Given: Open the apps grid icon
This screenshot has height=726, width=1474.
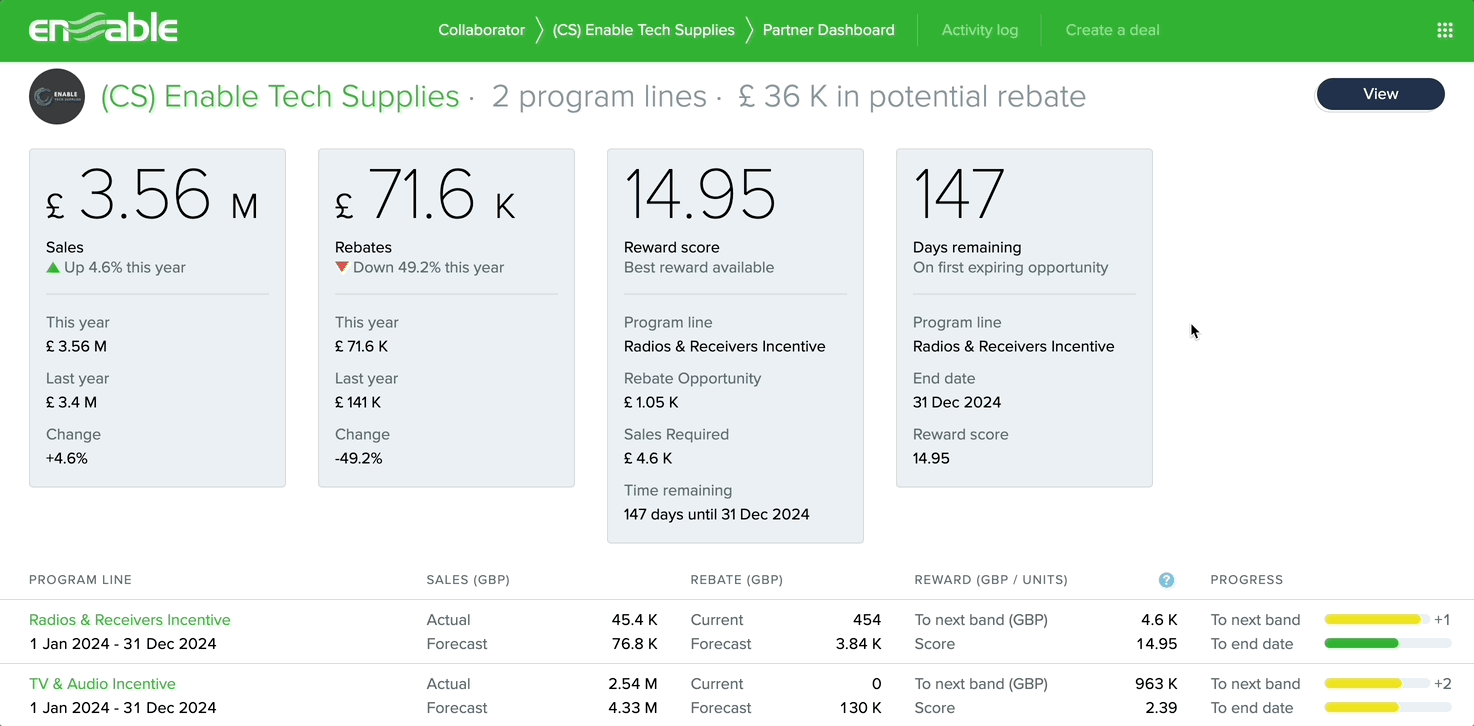Looking at the screenshot, I should click(1444, 30).
